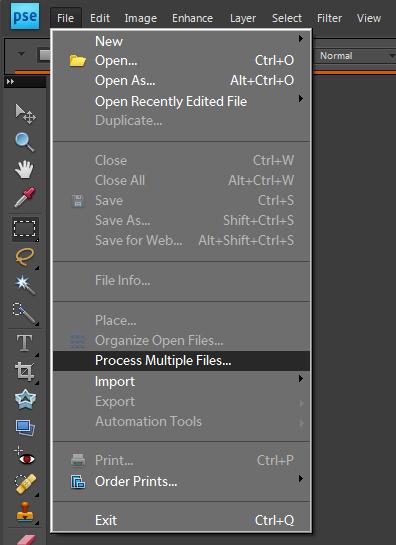Open the Image menu
This screenshot has width=396, height=545.
(x=140, y=18)
